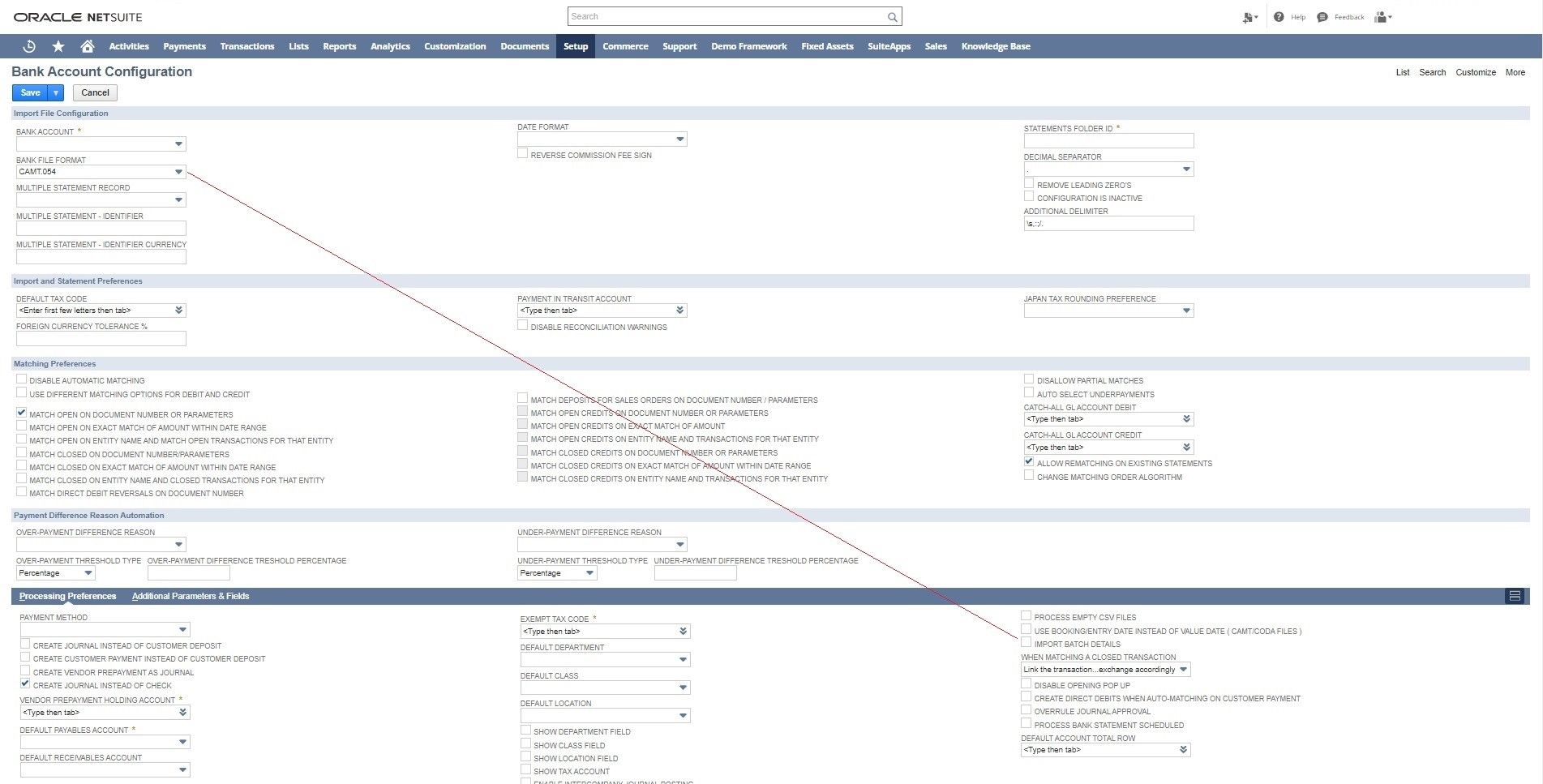Image resolution: width=1543 pixels, height=784 pixels.
Task: Click Foreign Currency Tolerance % field
Action: point(101,339)
